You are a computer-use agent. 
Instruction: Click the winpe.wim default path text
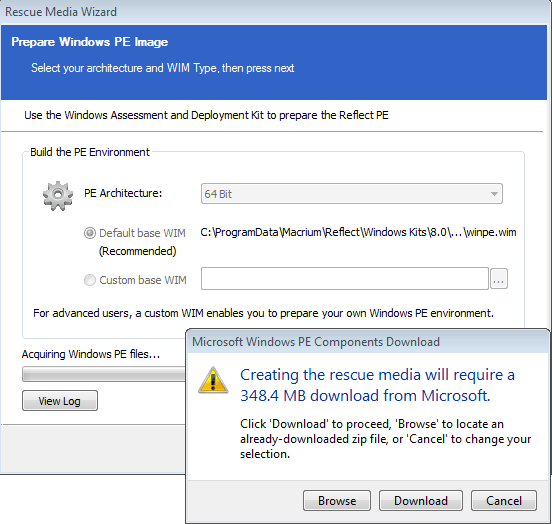[x=358, y=232]
